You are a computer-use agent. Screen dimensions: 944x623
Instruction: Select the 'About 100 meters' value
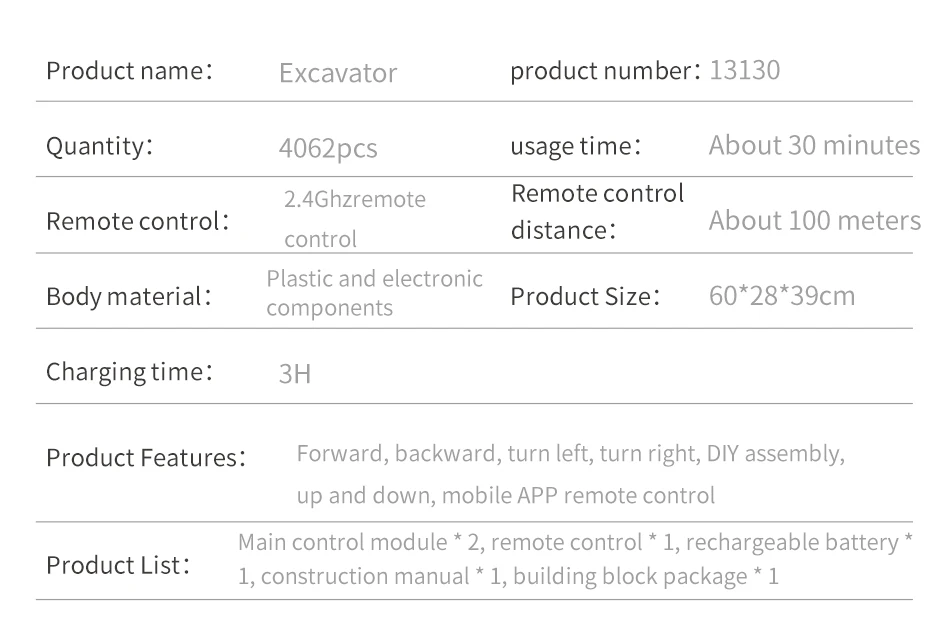click(x=814, y=220)
